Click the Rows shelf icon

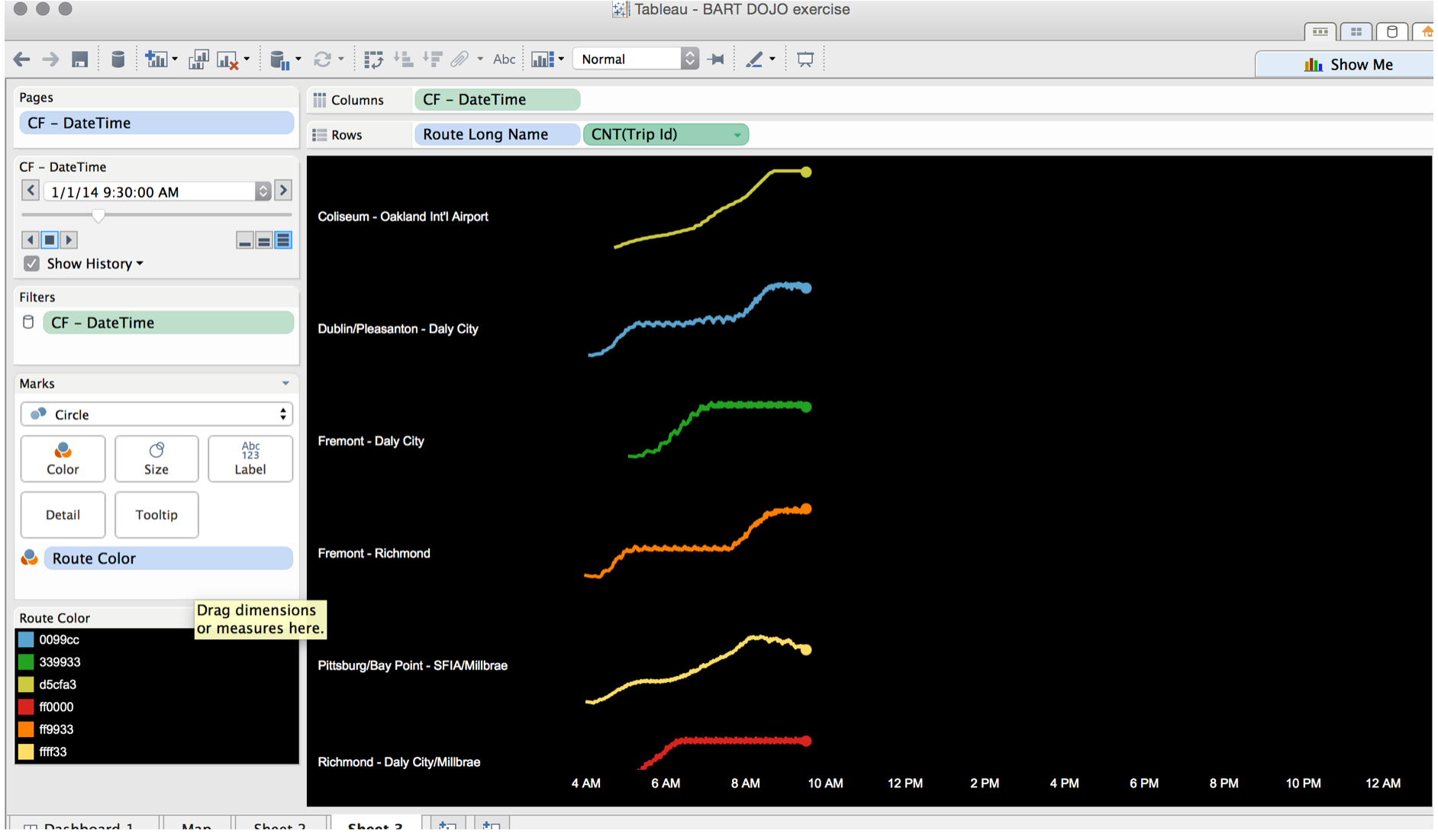(320, 134)
